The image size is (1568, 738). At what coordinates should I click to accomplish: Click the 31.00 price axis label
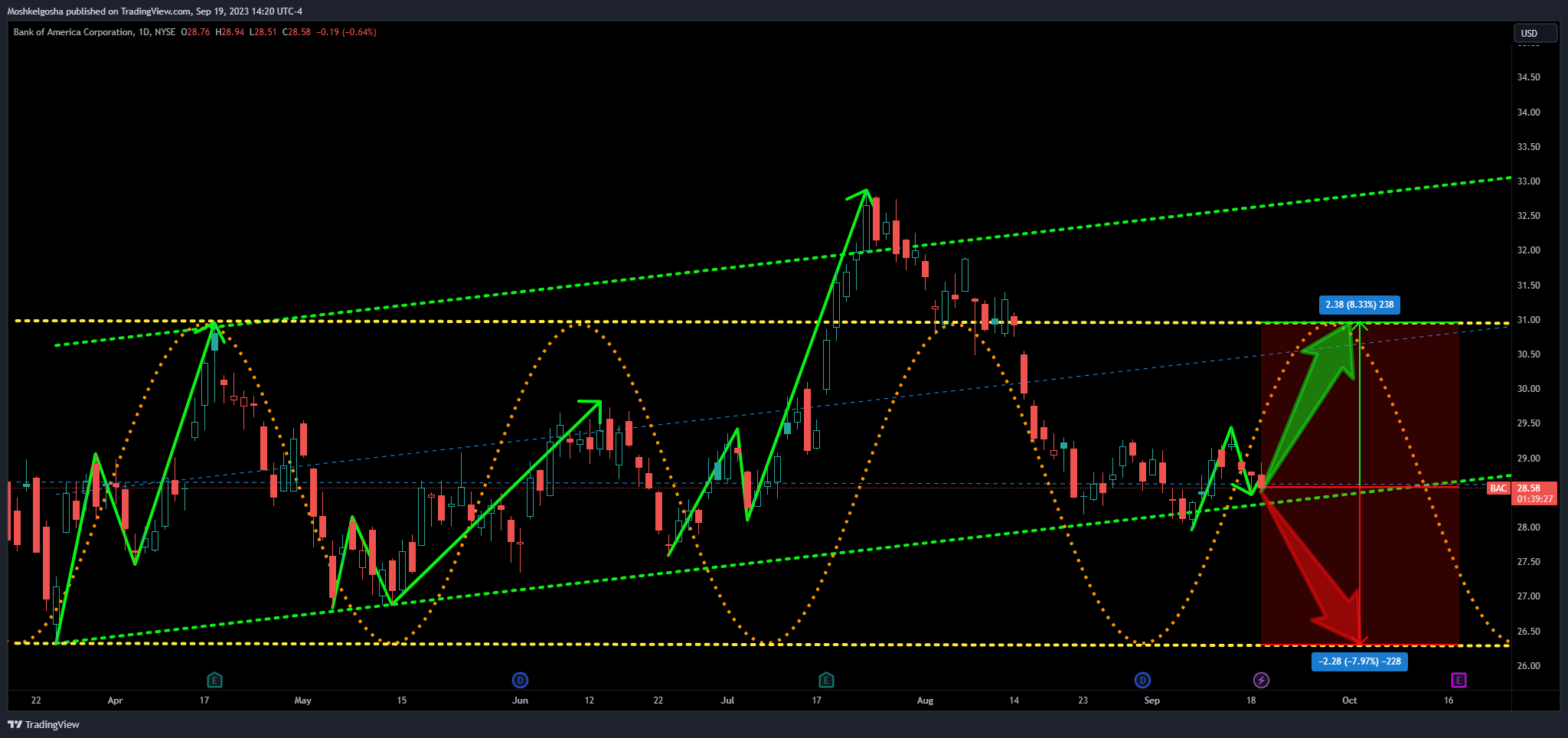click(1528, 320)
